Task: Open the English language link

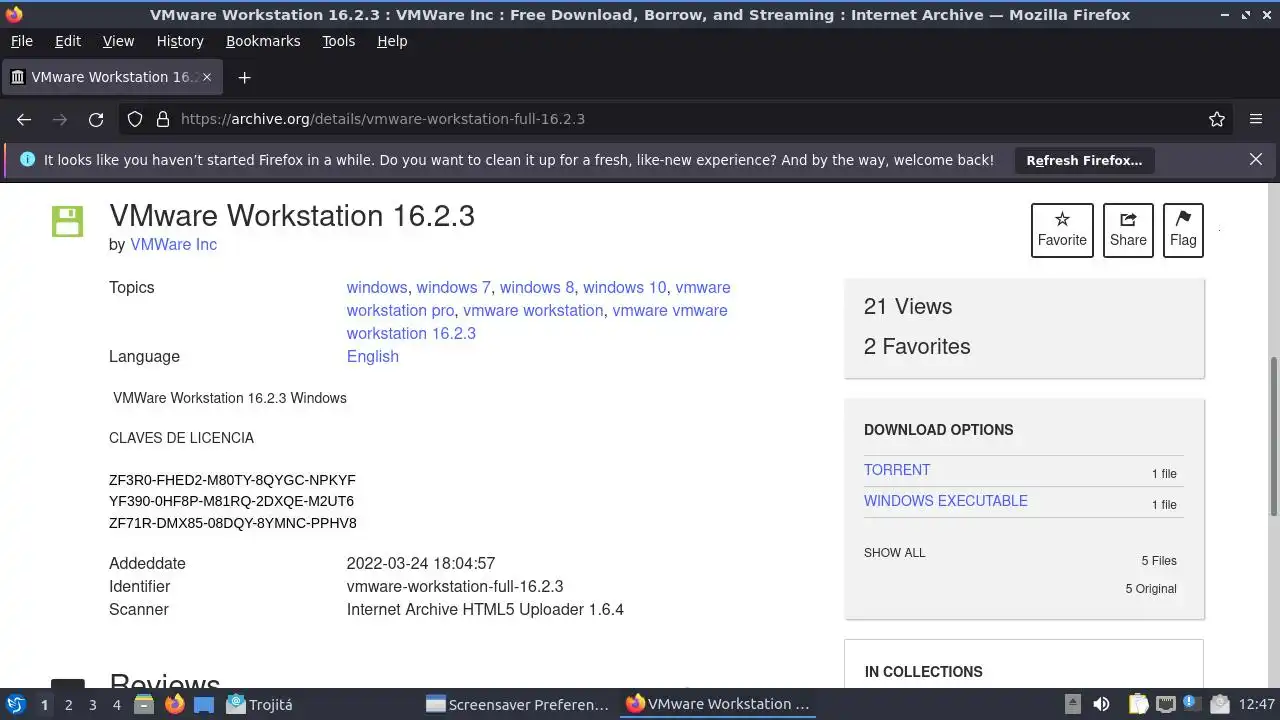Action: tap(373, 356)
